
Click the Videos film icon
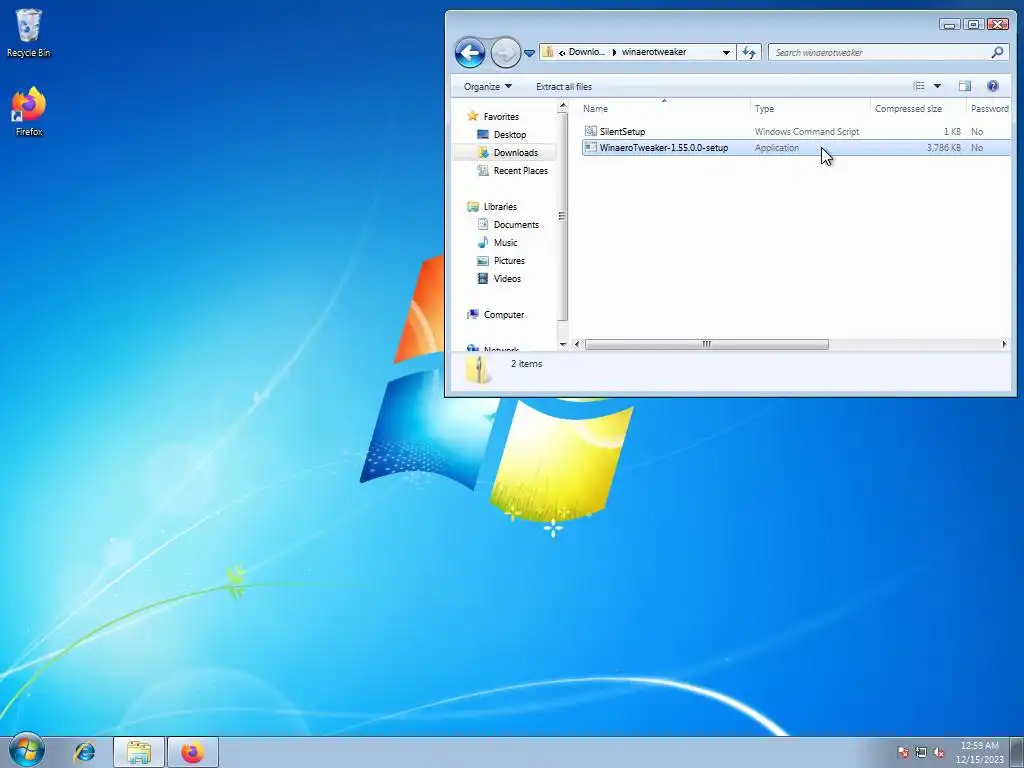pyautogui.click(x=483, y=278)
